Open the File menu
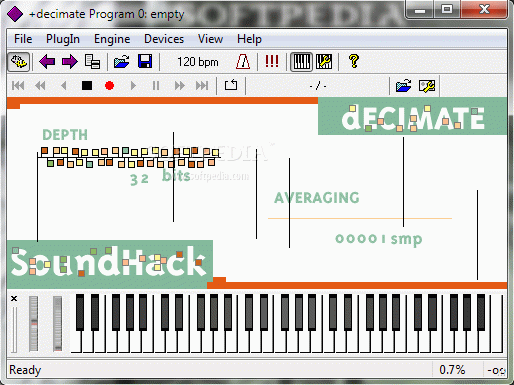Screen dimensions: 514x385 [x=23, y=39]
